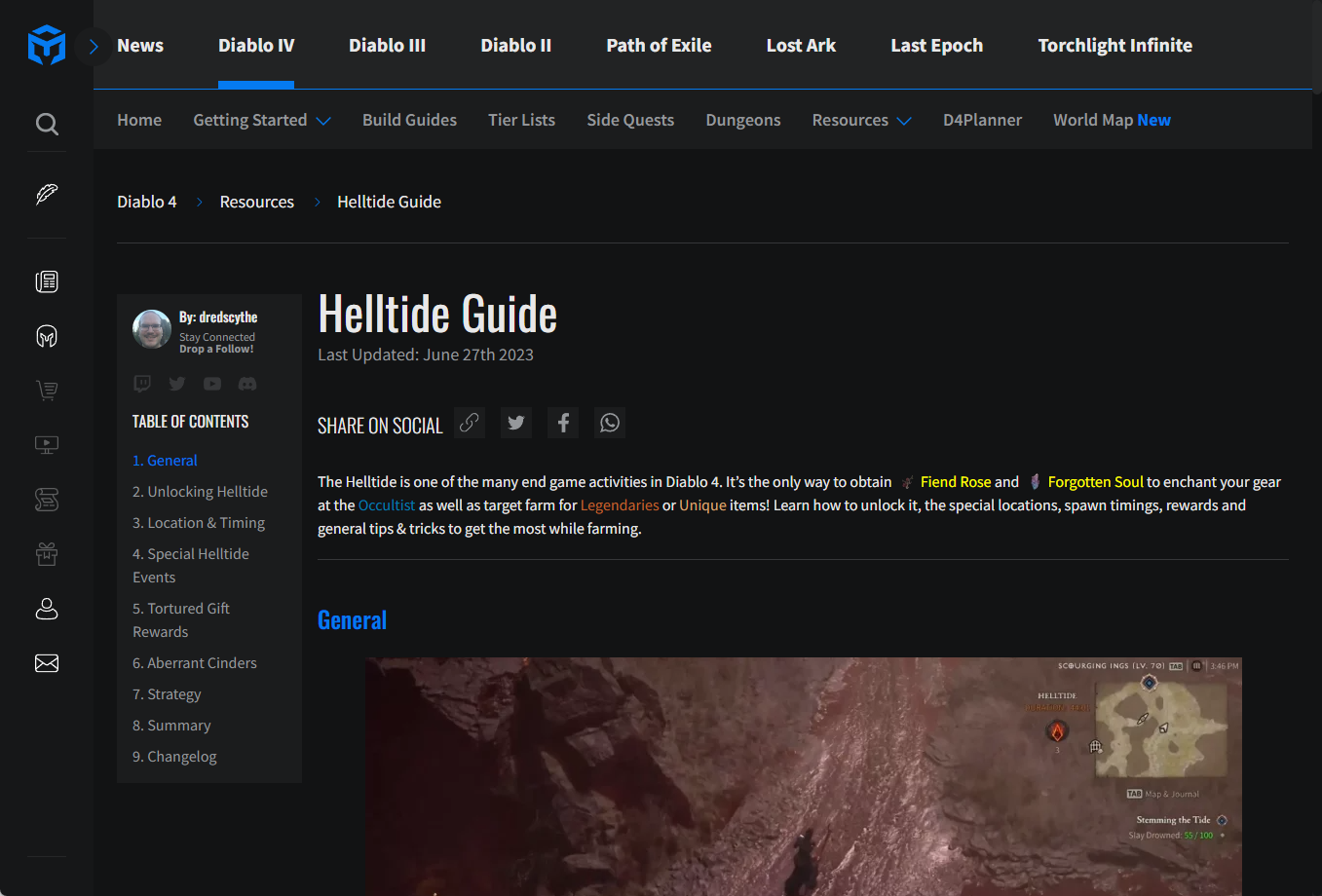The image size is (1322, 896).
Task: Open the user profile sidebar icon
Action: pos(47,609)
